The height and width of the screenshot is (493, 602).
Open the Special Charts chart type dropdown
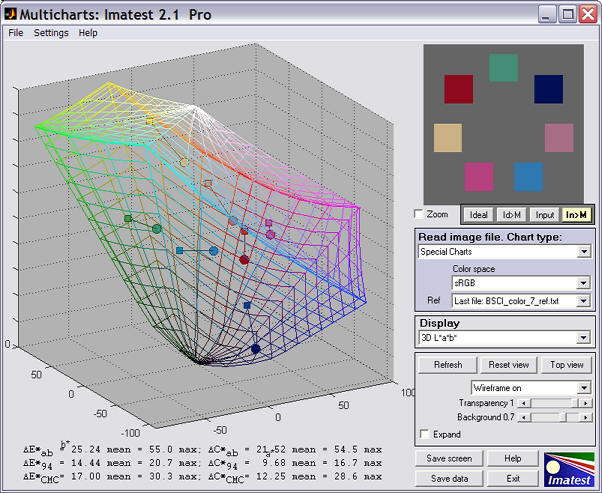[x=504, y=252]
